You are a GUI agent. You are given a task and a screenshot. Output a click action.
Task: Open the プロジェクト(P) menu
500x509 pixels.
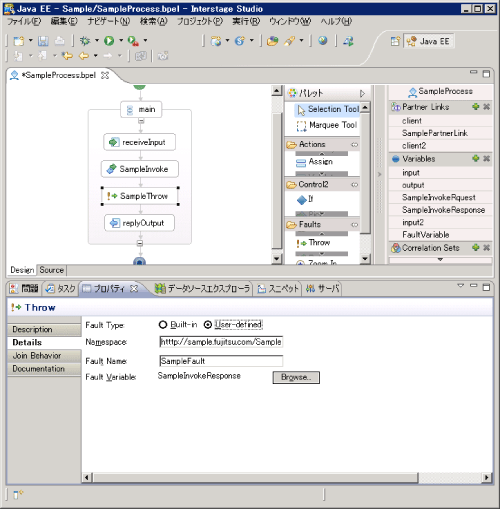pyautogui.click(x=200, y=22)
